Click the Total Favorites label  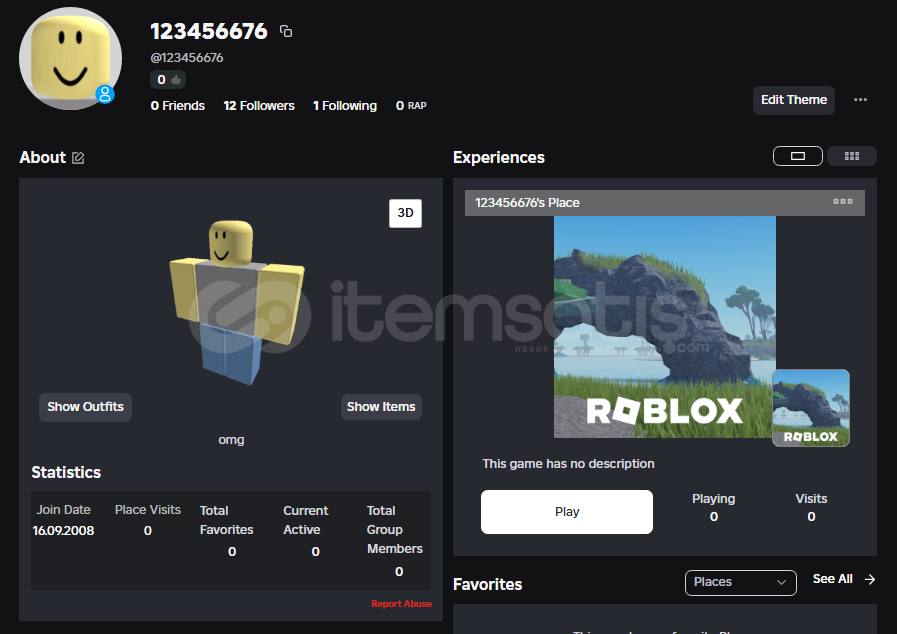[x=227, y=520]
